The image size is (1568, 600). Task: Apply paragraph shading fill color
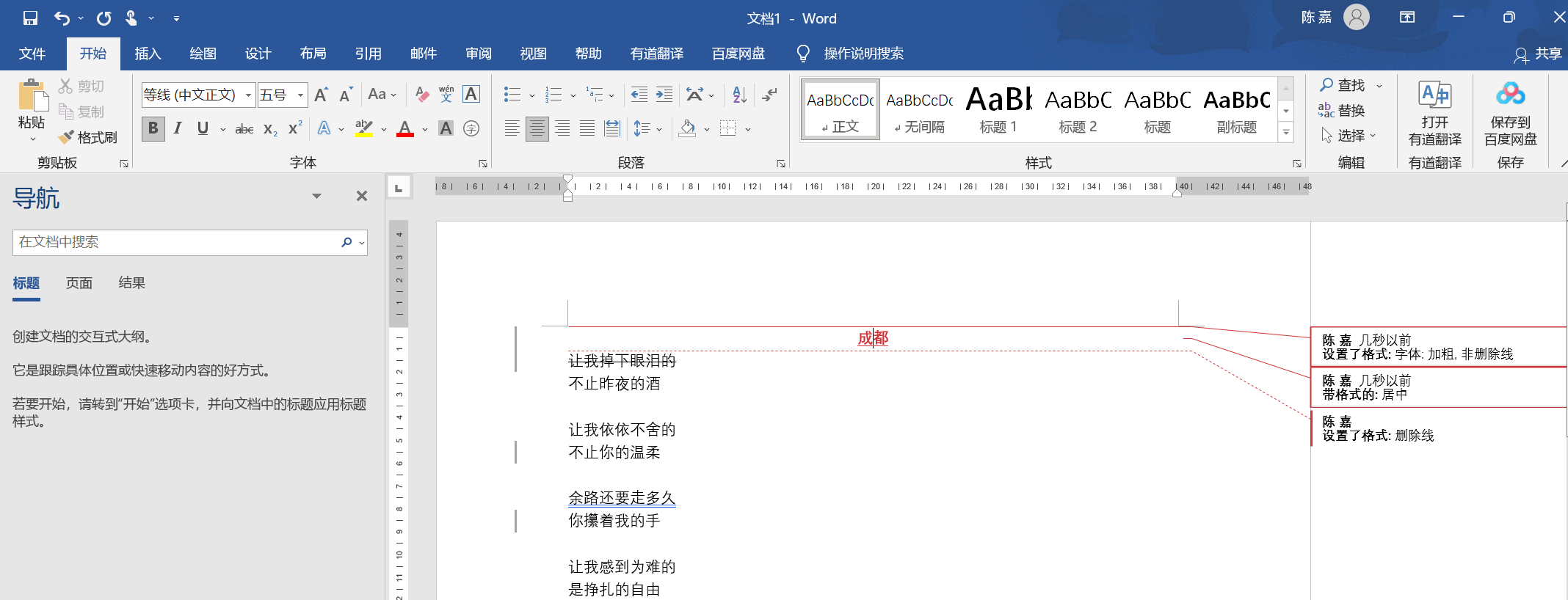point(687,128)
